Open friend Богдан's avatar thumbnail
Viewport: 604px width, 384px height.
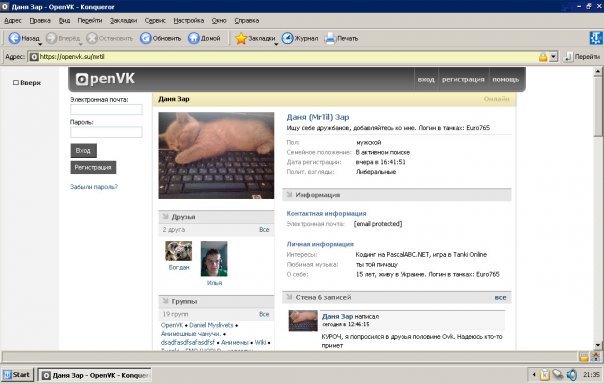pyautogui.click(x=178, y=251)
